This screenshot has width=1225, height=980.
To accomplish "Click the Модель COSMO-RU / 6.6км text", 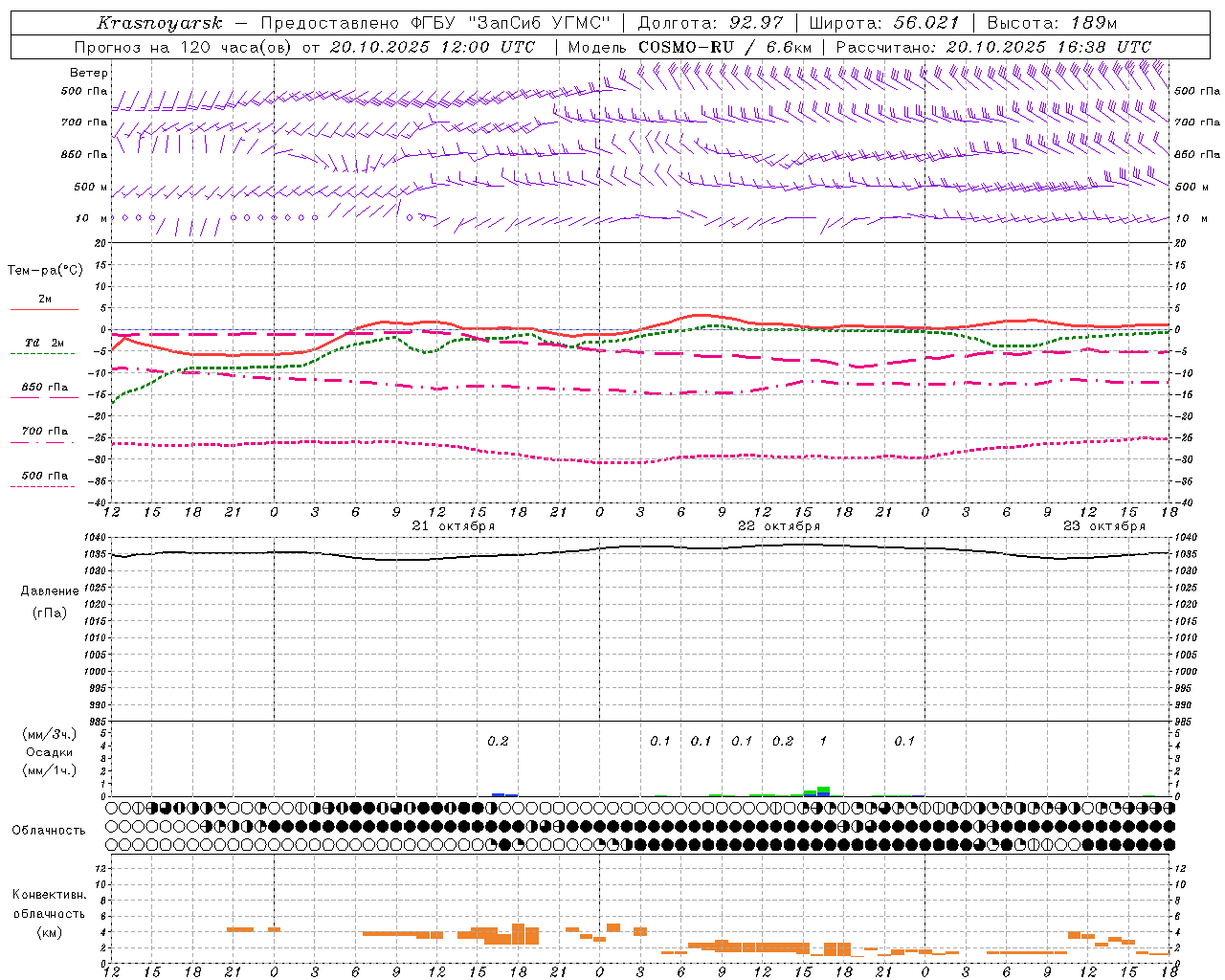I will click(x=689, y=47).
